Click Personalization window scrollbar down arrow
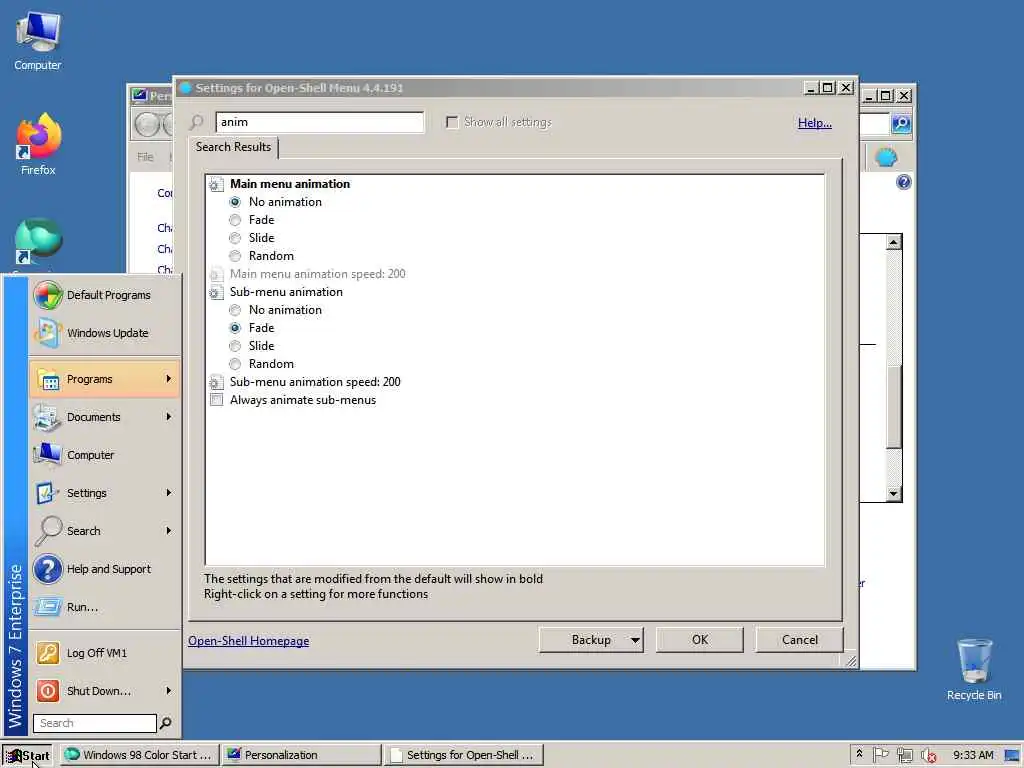 coord(894,494)
